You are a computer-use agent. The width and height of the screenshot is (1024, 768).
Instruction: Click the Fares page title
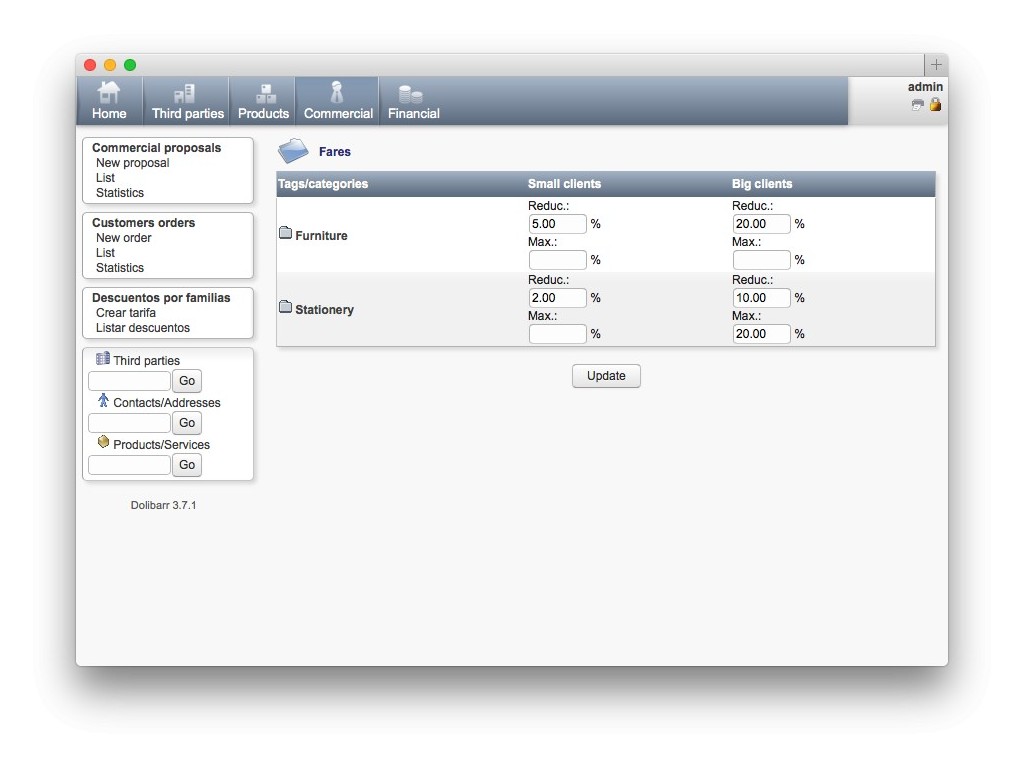[x=335, y=152]
